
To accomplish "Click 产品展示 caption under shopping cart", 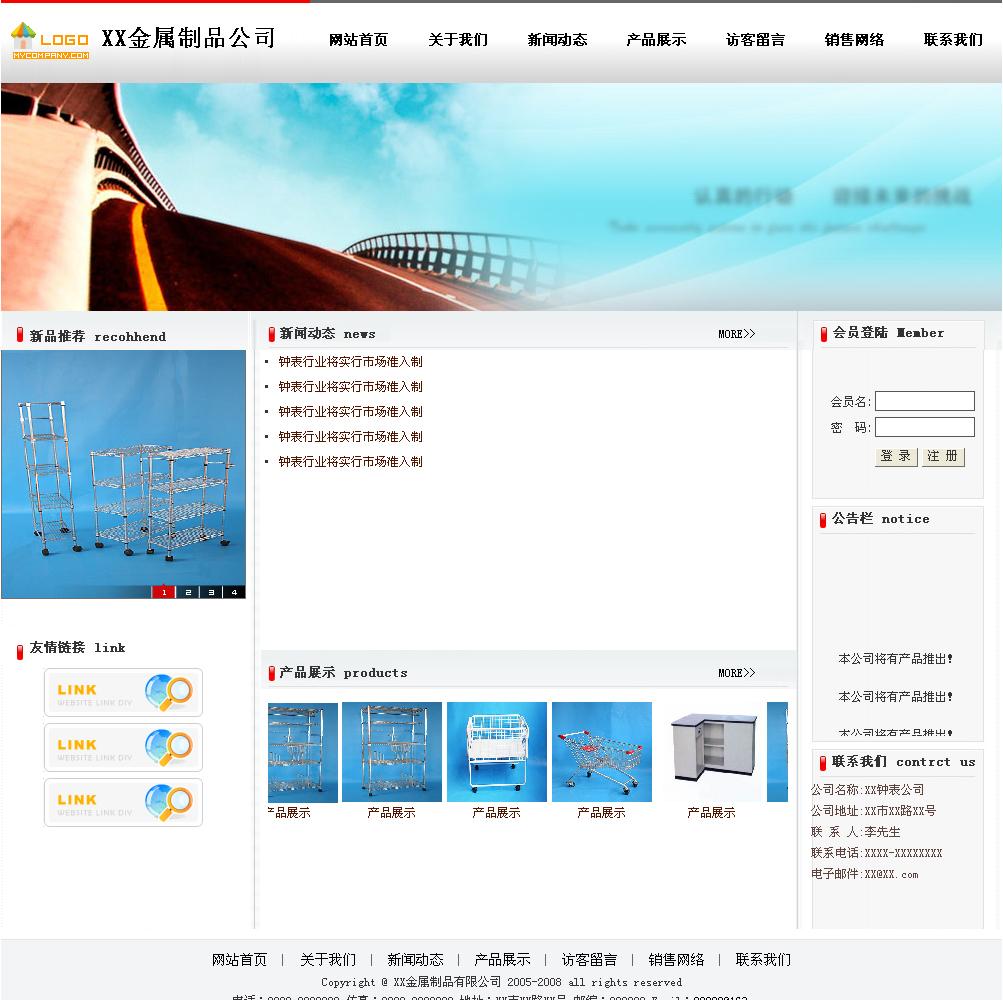I will click(x=601, y=813).
